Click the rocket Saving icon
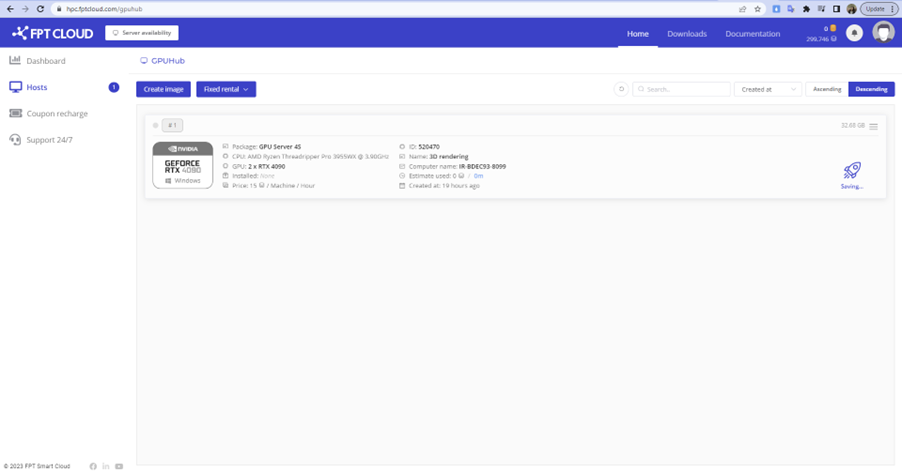902x473 pixels. (x=852, y=171)
